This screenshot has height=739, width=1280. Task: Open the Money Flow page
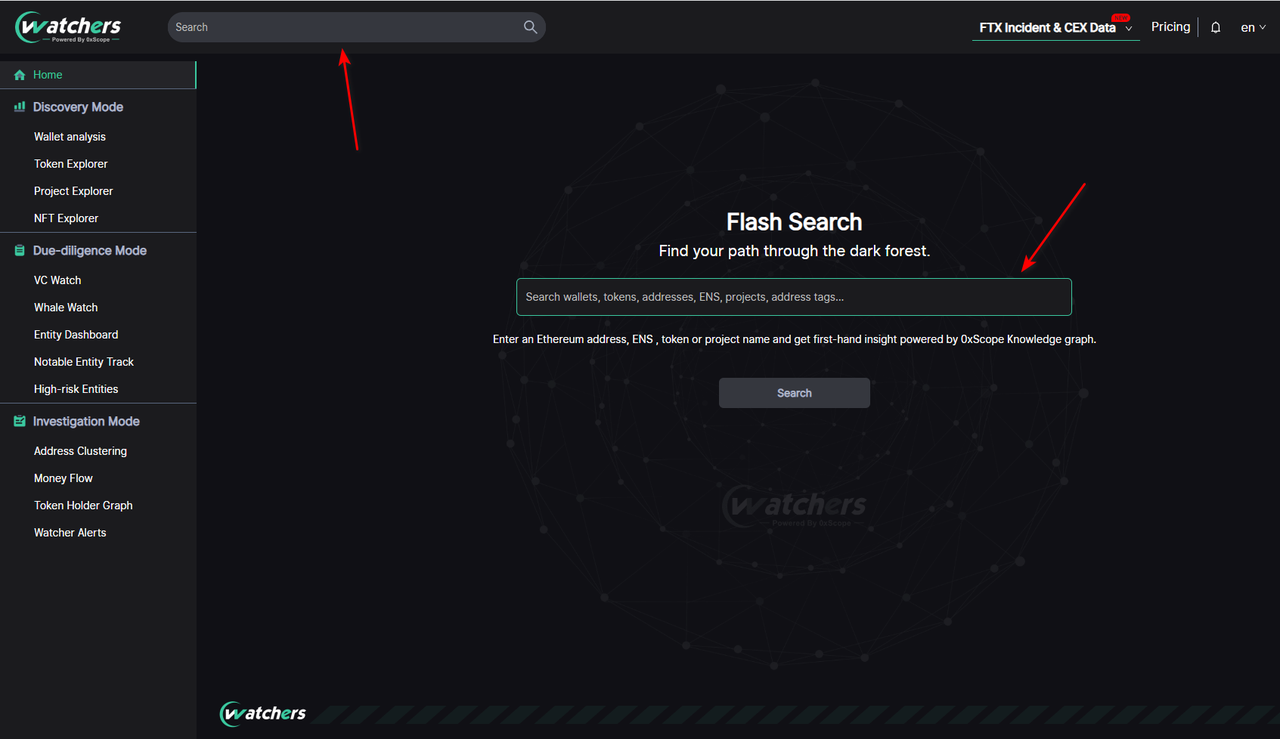click(63, 479)
